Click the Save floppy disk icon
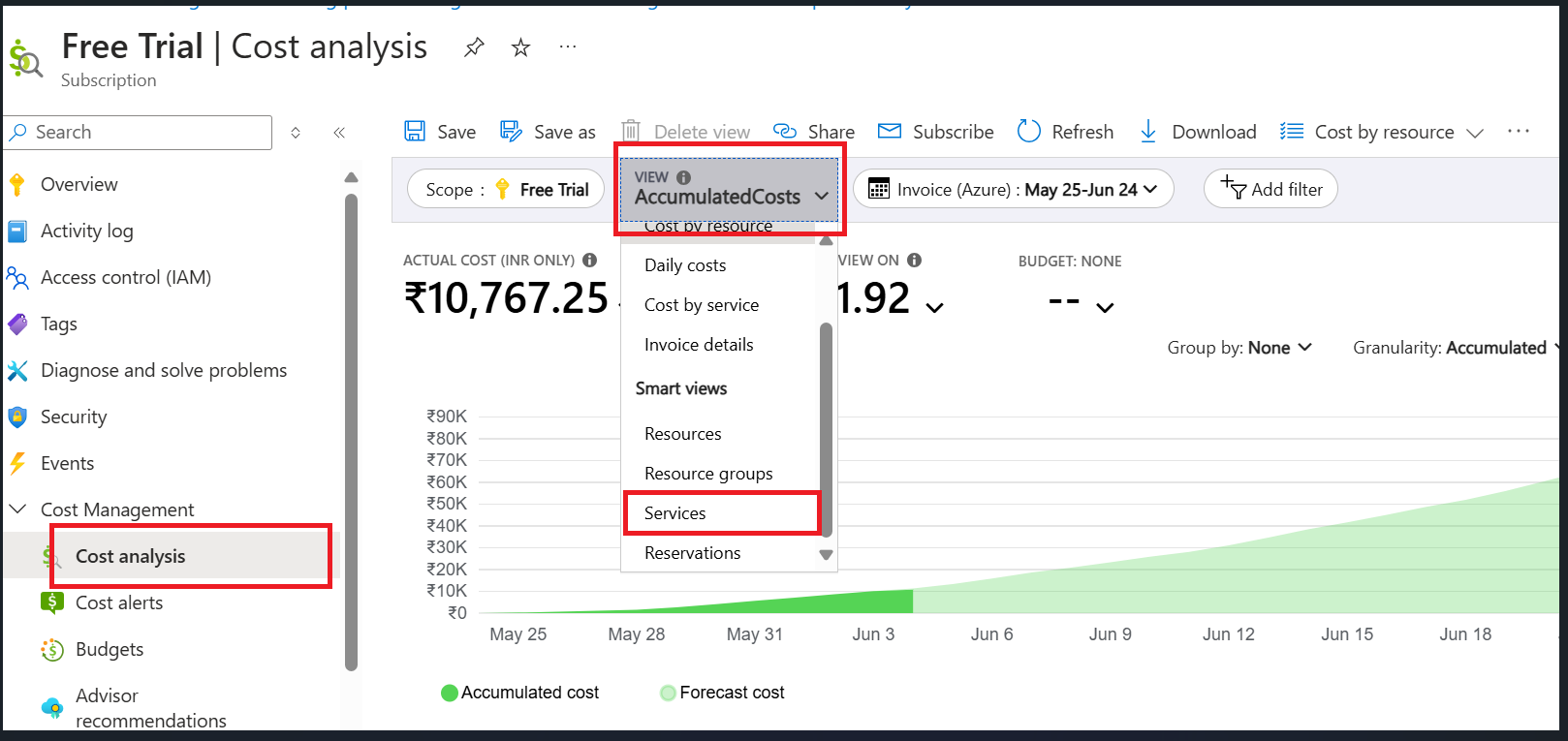Screen dimensions: 1568x741 (x=415, y=132)
